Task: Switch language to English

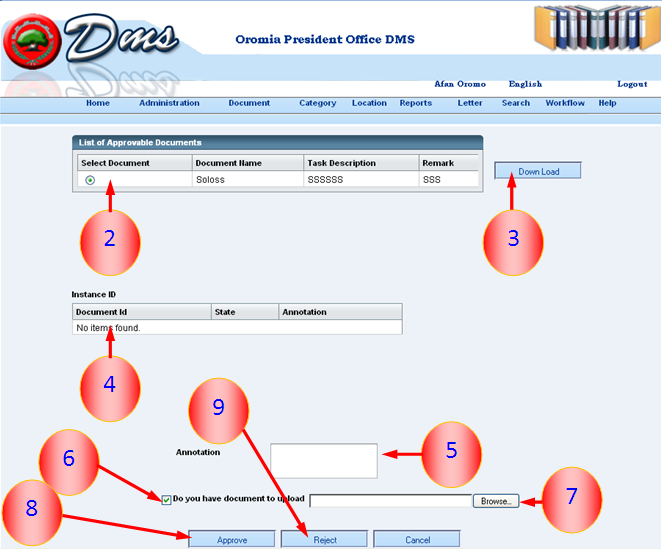Action: pos(525,84)
